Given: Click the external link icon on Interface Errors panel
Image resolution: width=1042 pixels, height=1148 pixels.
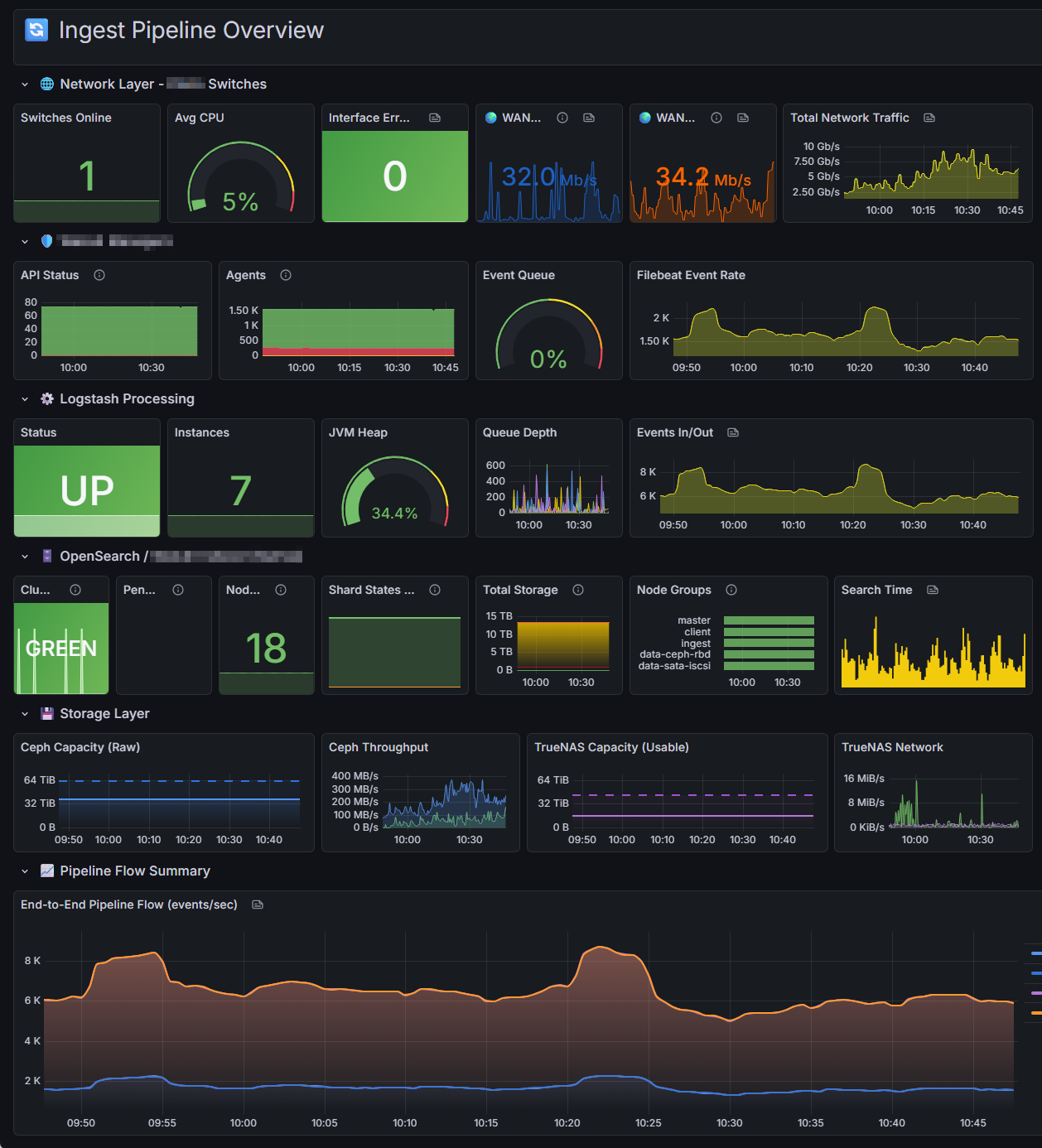Looking at the screenshot, I should click(x=436, y=118).
